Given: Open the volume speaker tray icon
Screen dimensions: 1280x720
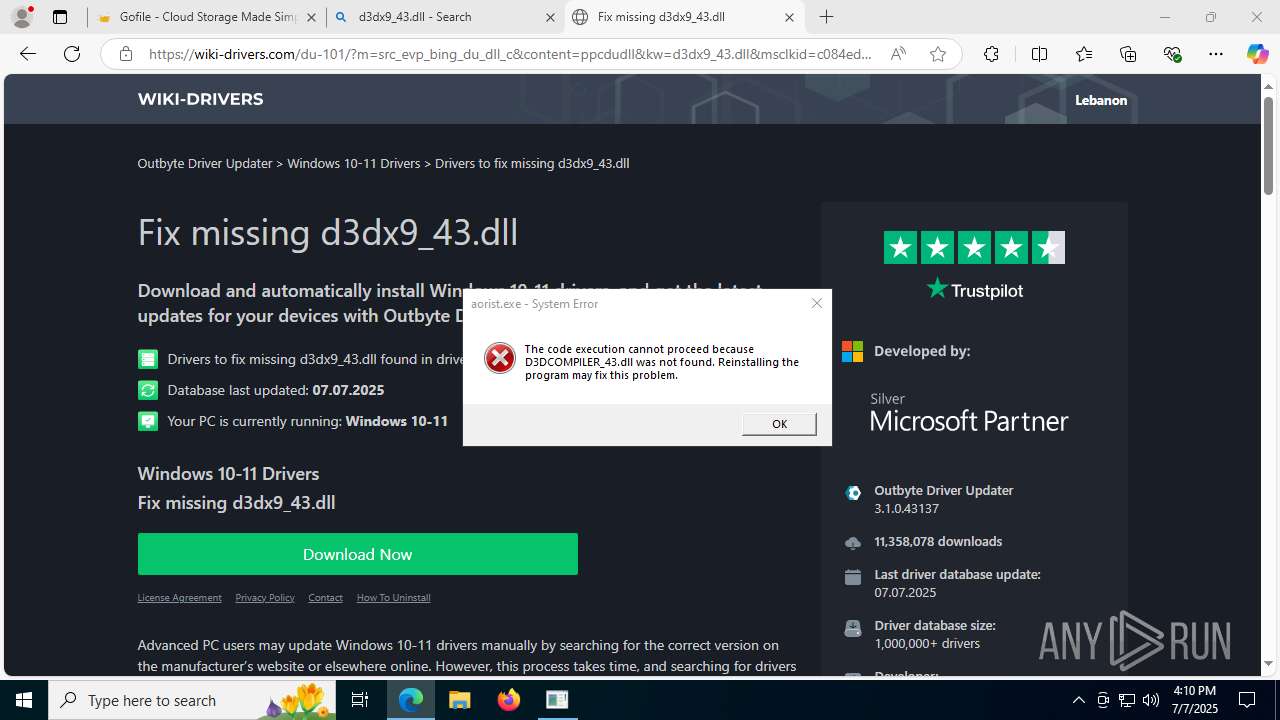Looking at the screenshot, I should coord(1150,700).
